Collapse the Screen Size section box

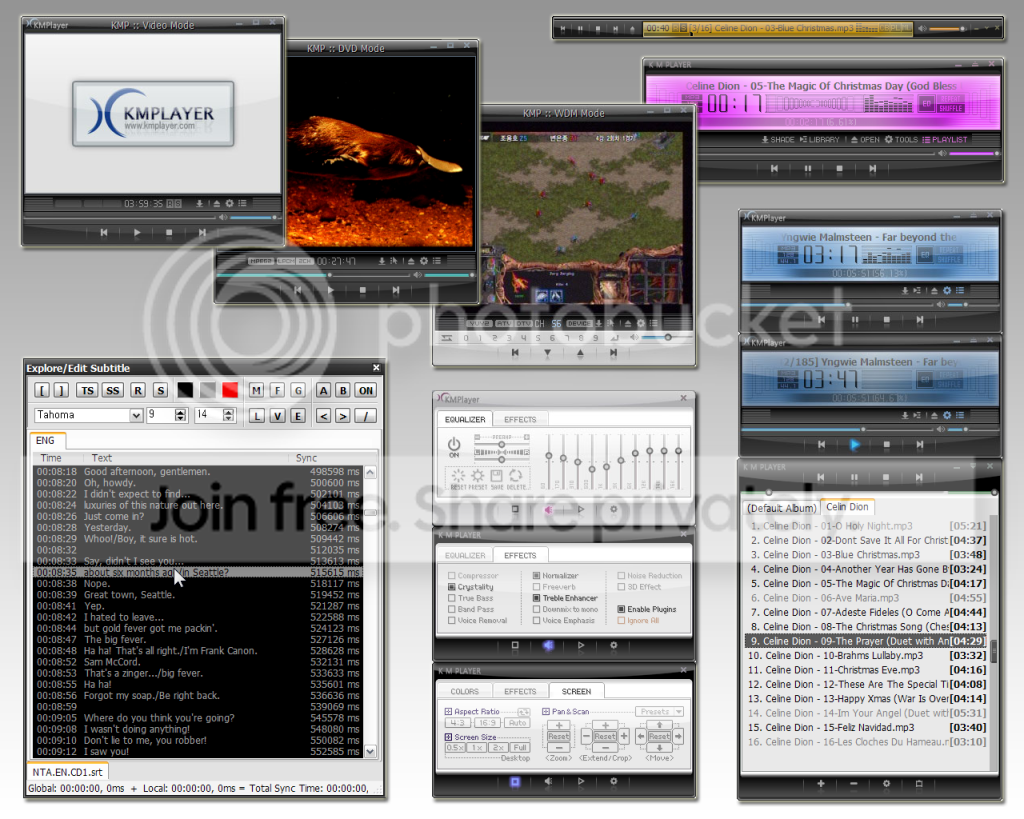pyautogui.click(x=449, y=737)
